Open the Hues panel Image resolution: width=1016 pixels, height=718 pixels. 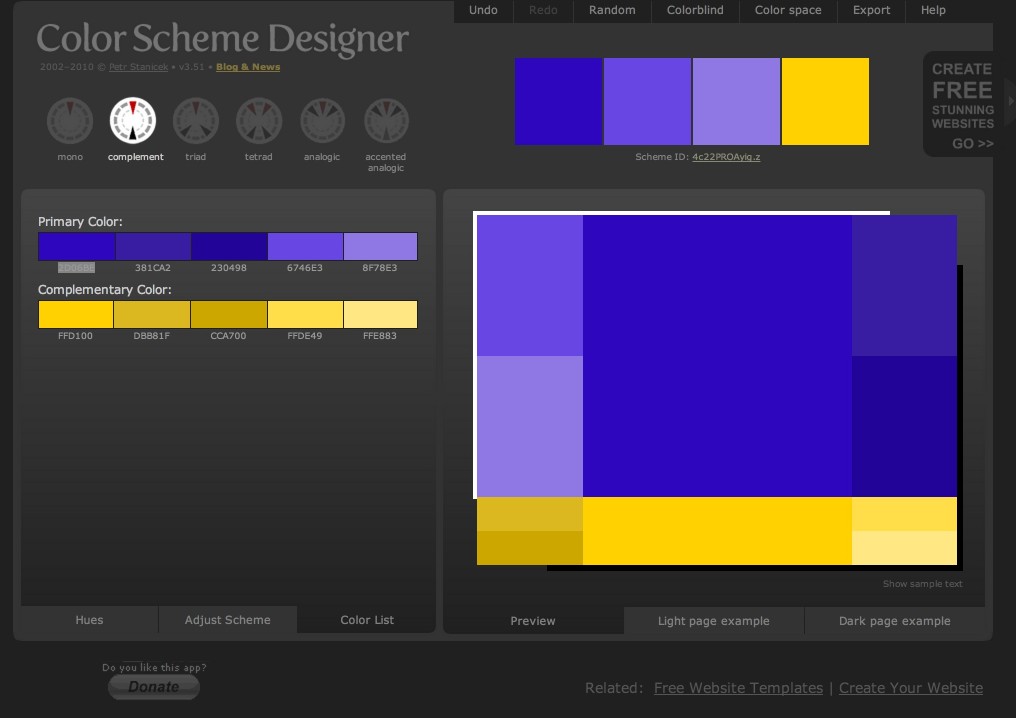[x=89, y=620]
